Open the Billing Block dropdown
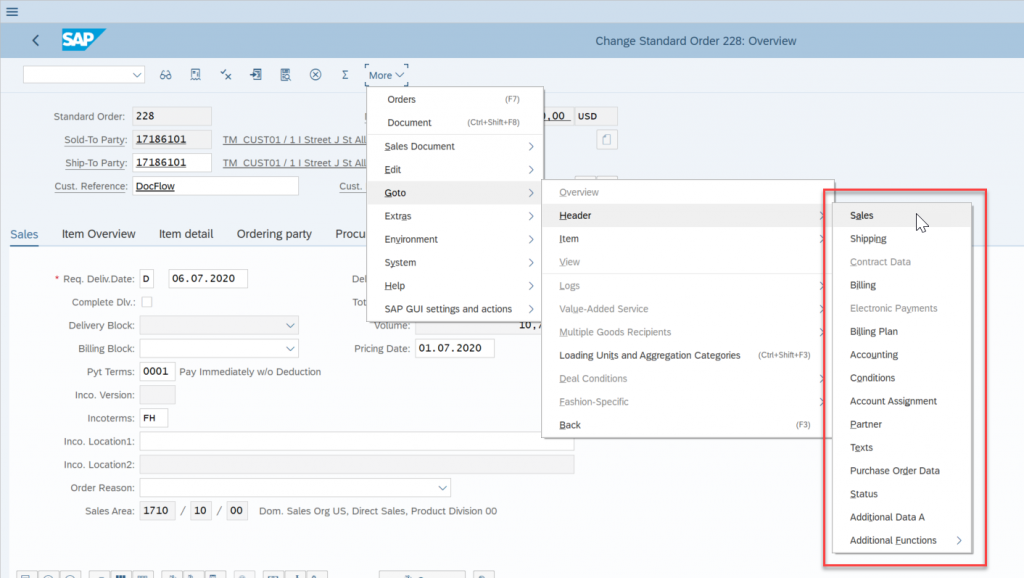 pyautogui.click(x=290, y=349)
